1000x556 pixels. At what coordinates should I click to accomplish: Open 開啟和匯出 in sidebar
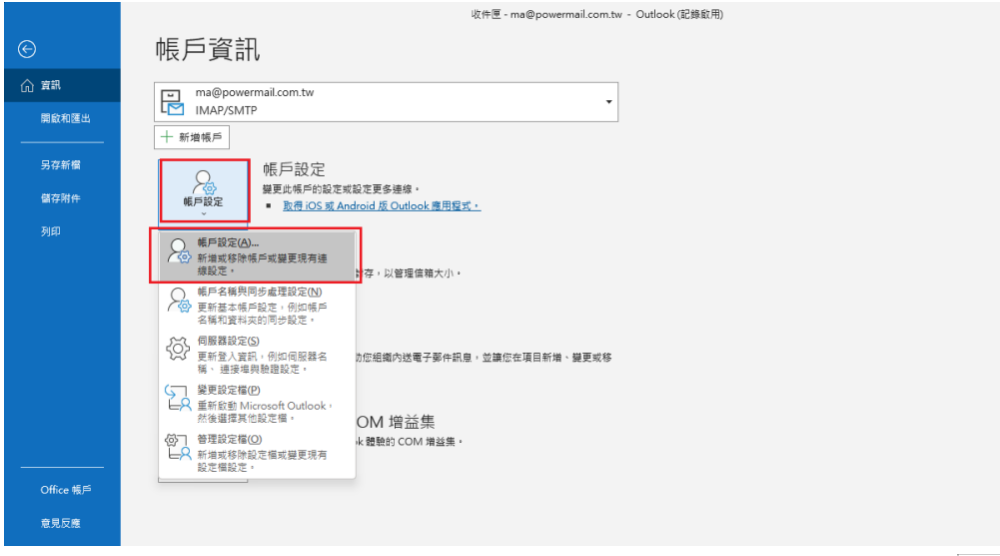(65, 119)
